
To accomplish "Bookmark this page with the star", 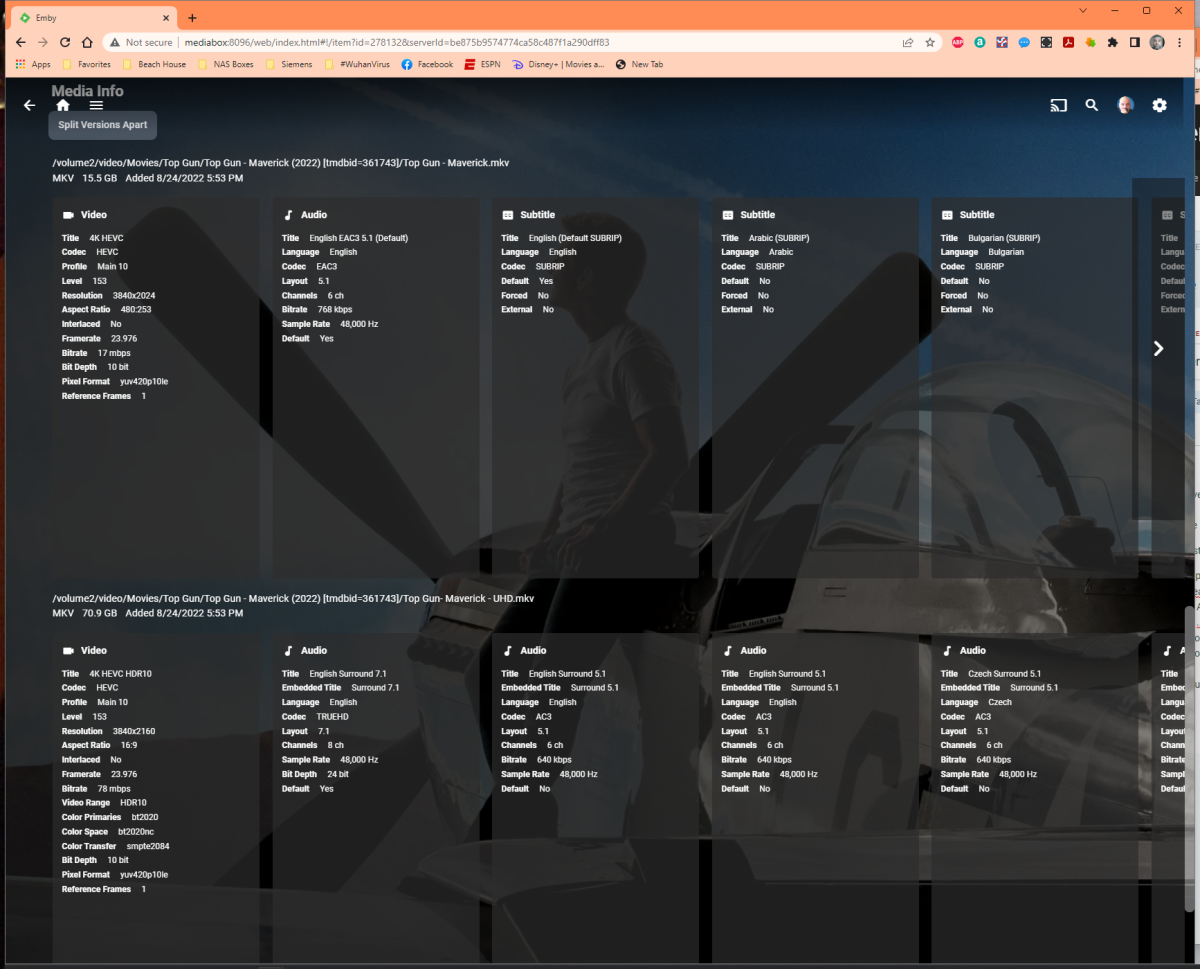I will click(x=930, y=42).
